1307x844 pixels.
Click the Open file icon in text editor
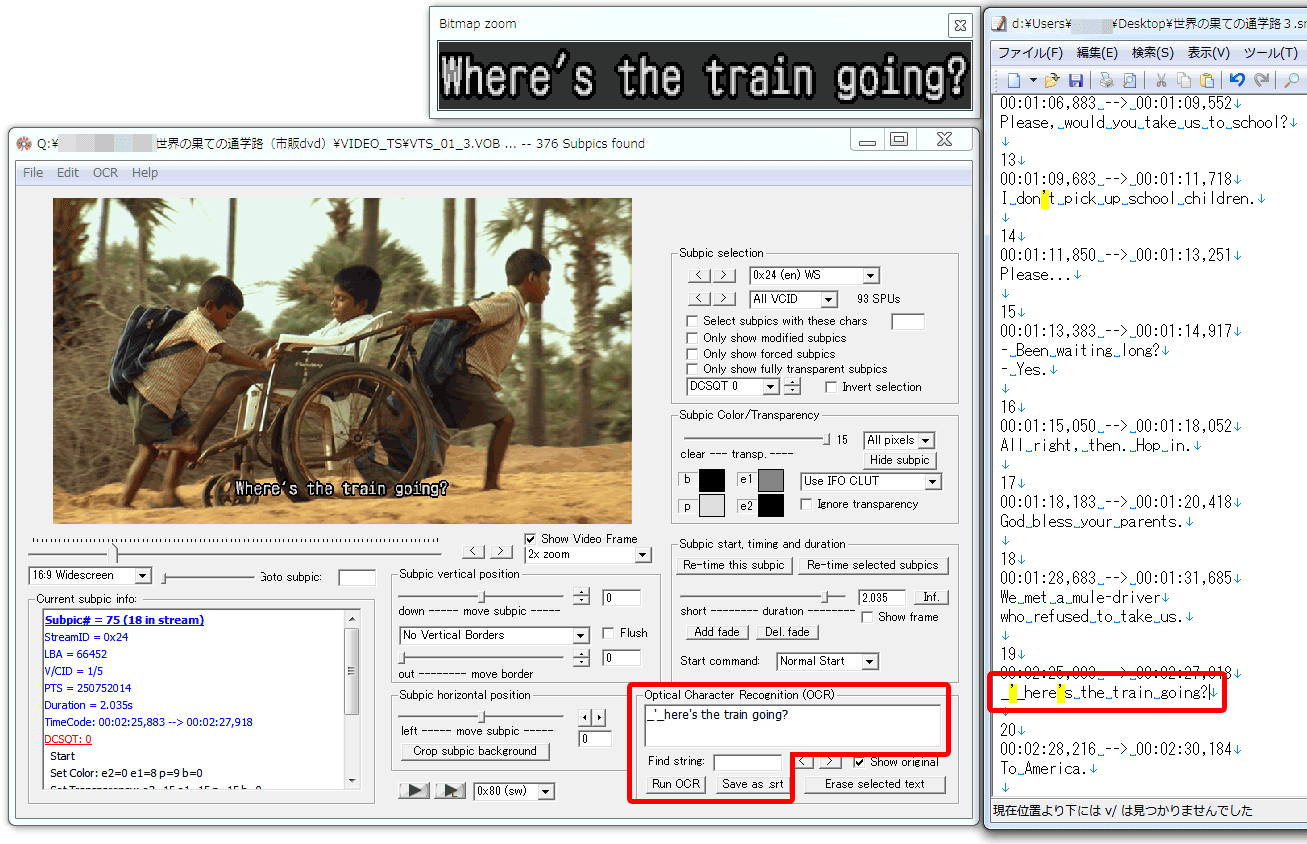[x=1052, y=80]
